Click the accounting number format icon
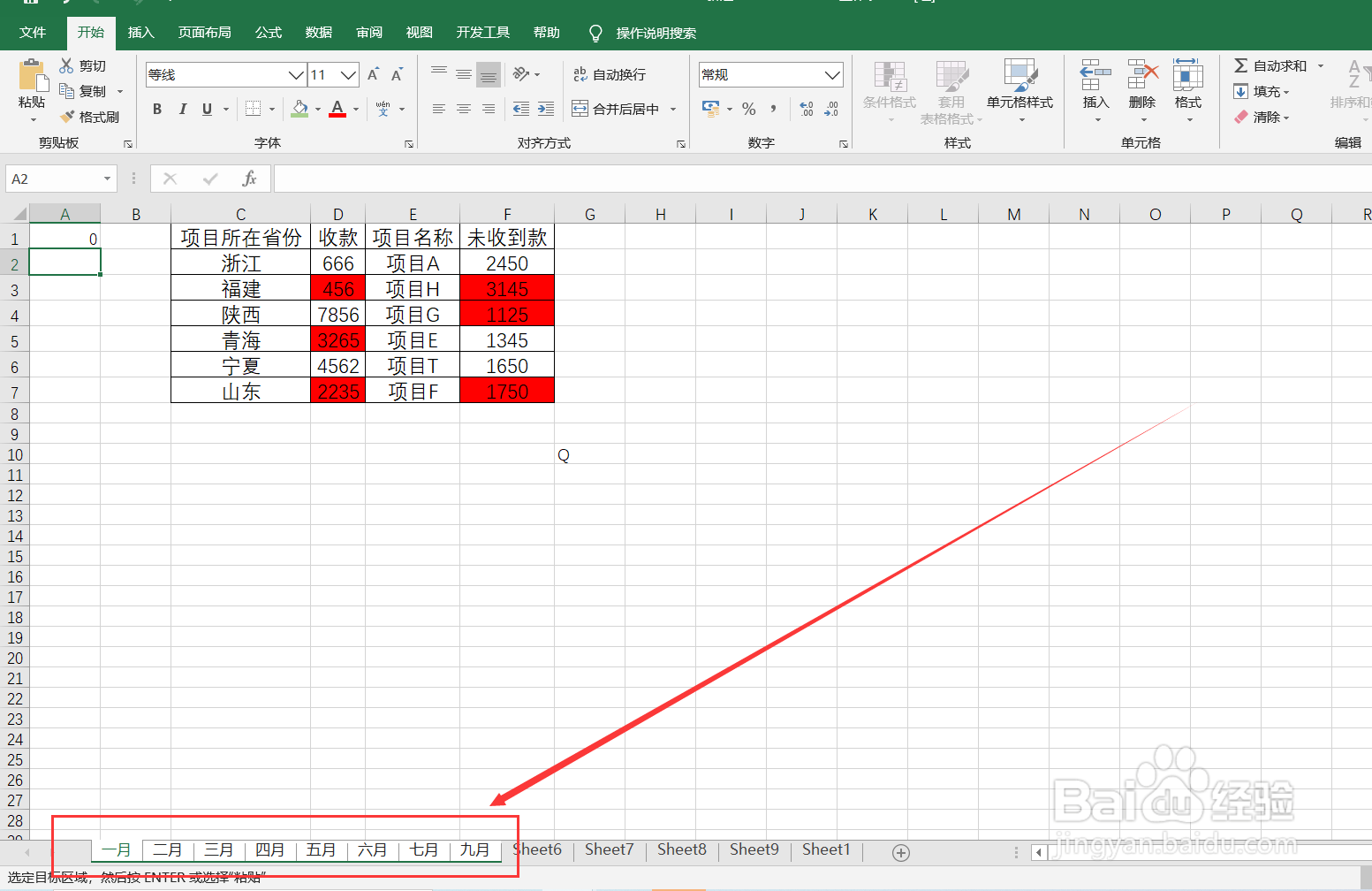This screenshot has height=891, width=1372. click(710, 109)
